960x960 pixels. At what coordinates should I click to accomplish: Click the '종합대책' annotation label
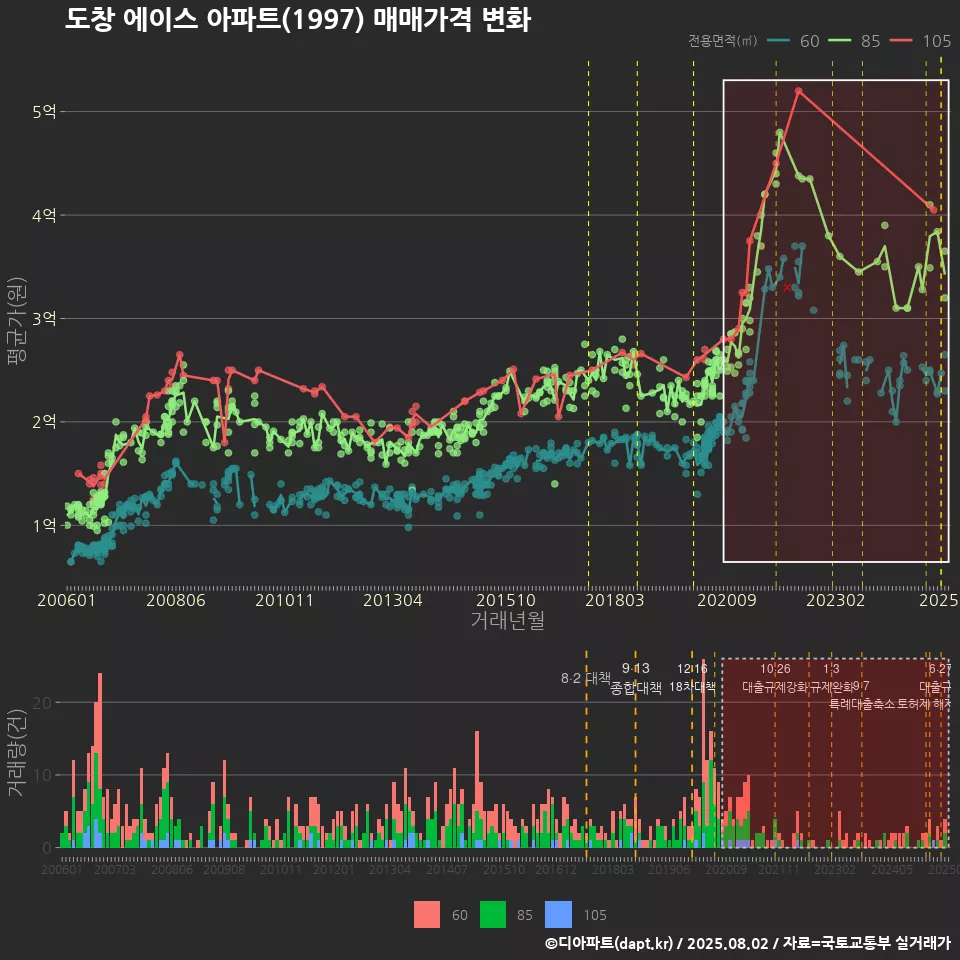636,688
